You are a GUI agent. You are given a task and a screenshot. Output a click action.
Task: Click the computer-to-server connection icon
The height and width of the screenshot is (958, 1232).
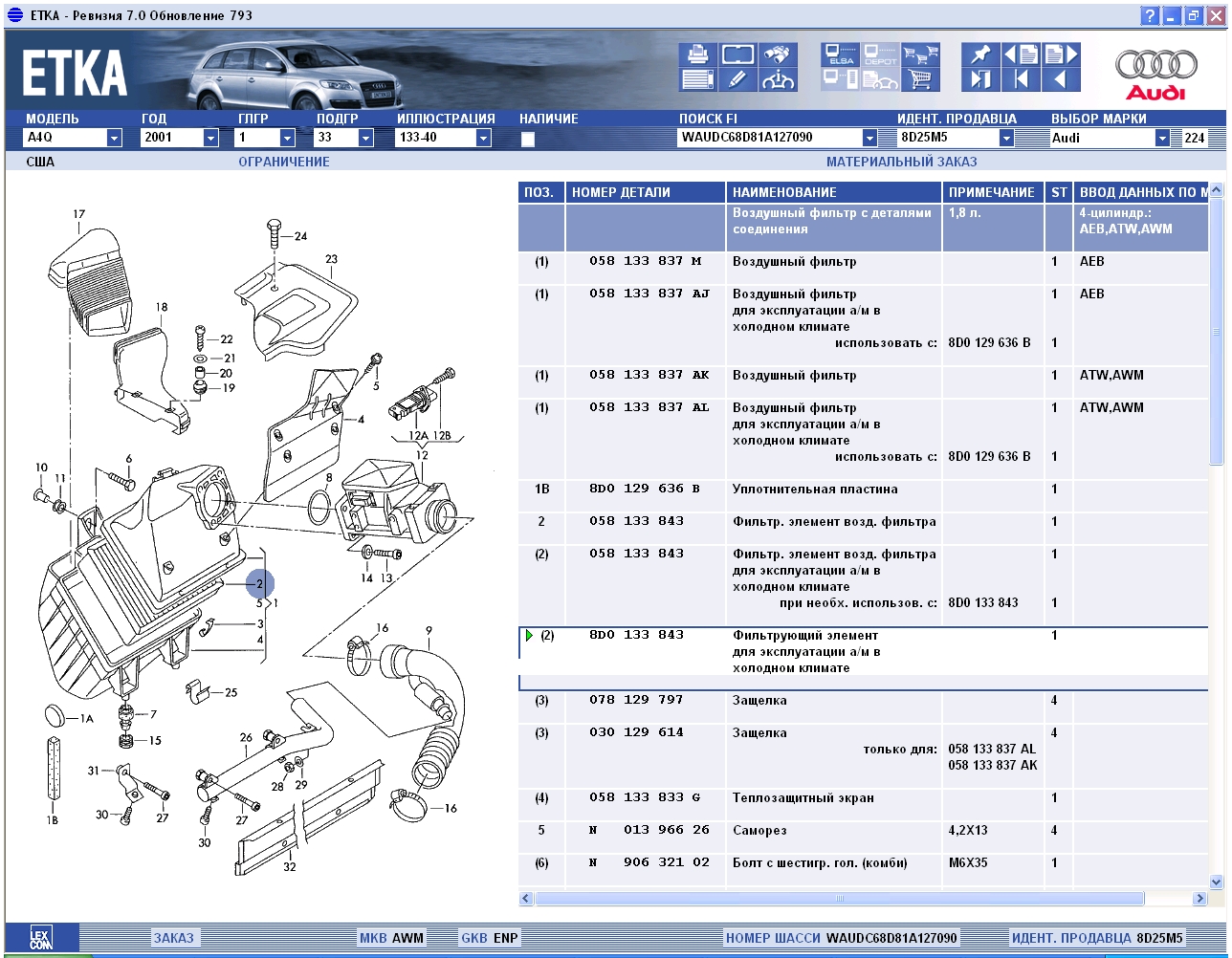pyautogui.click(x=841, y=79)
